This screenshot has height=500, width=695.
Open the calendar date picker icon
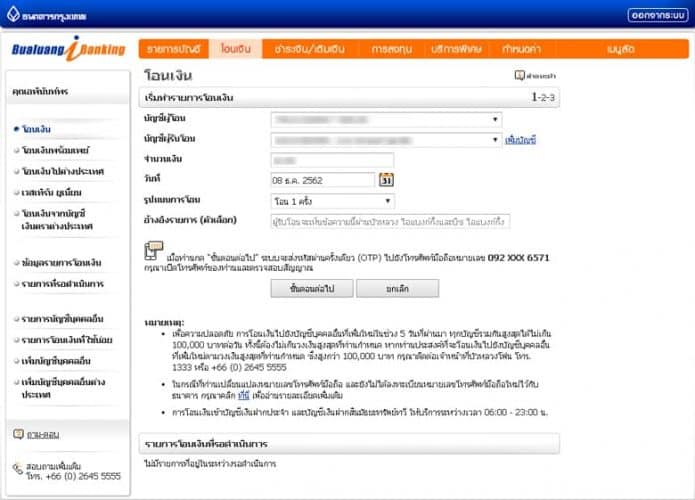387,180
